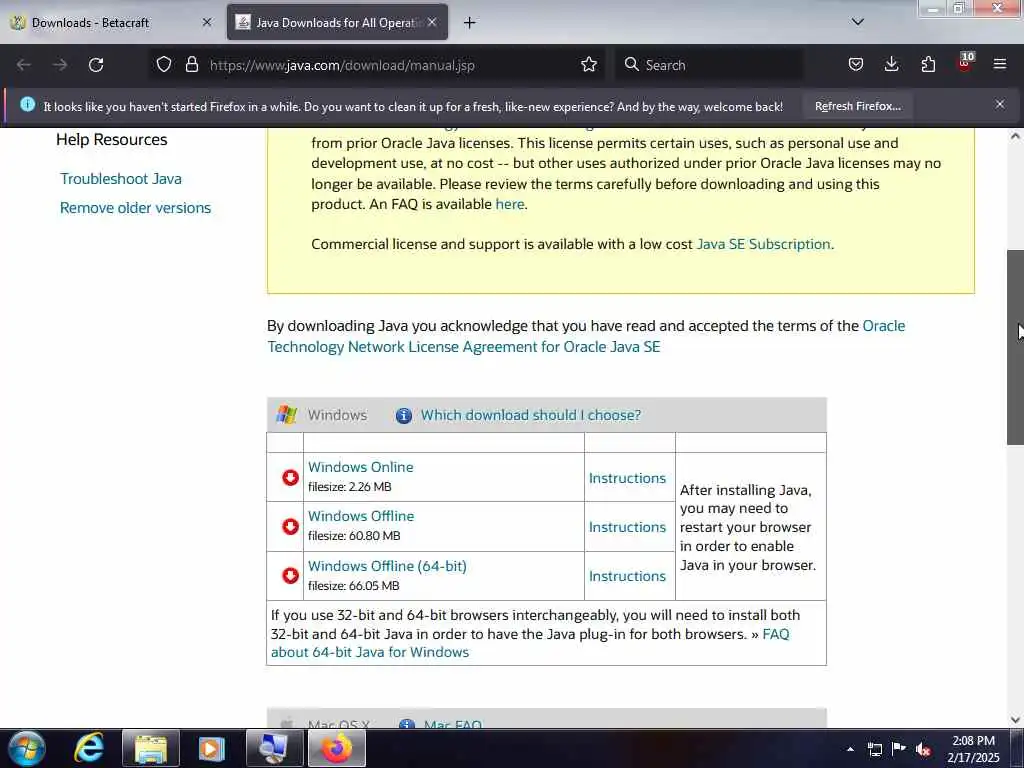This screenshot has height=768, width=1024.
Task: Bookmark this page with the star icon
Action: (x=589, y=65)
